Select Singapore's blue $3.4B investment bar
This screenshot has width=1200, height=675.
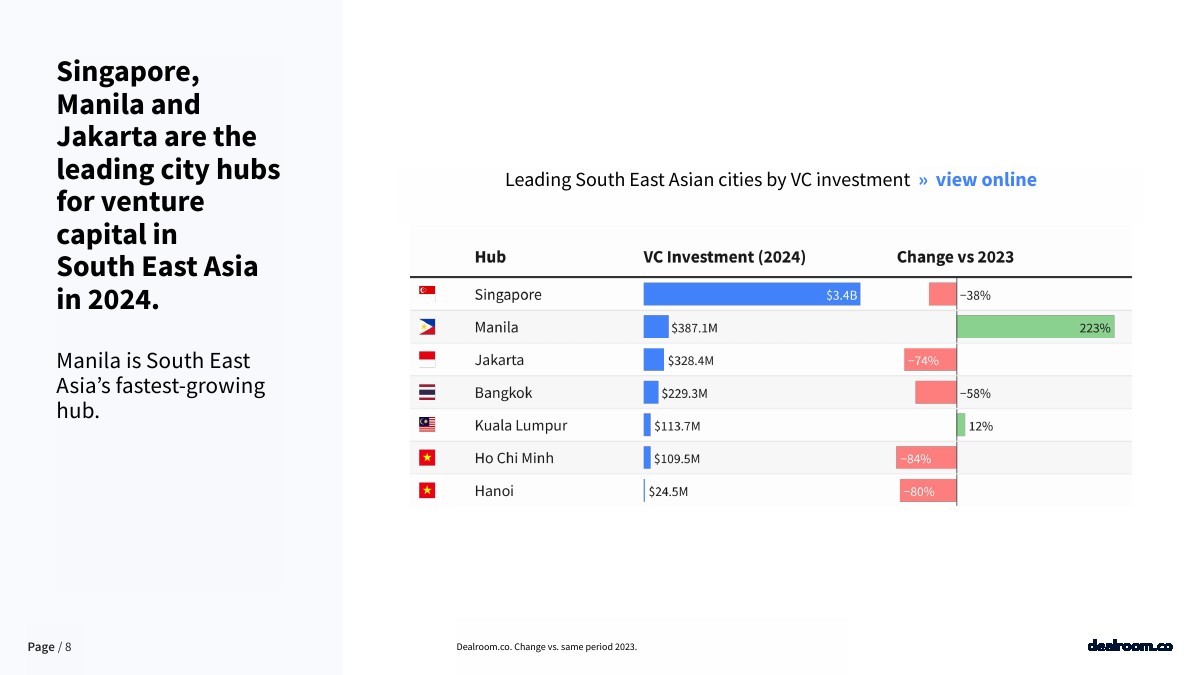[x=751, y=294]
